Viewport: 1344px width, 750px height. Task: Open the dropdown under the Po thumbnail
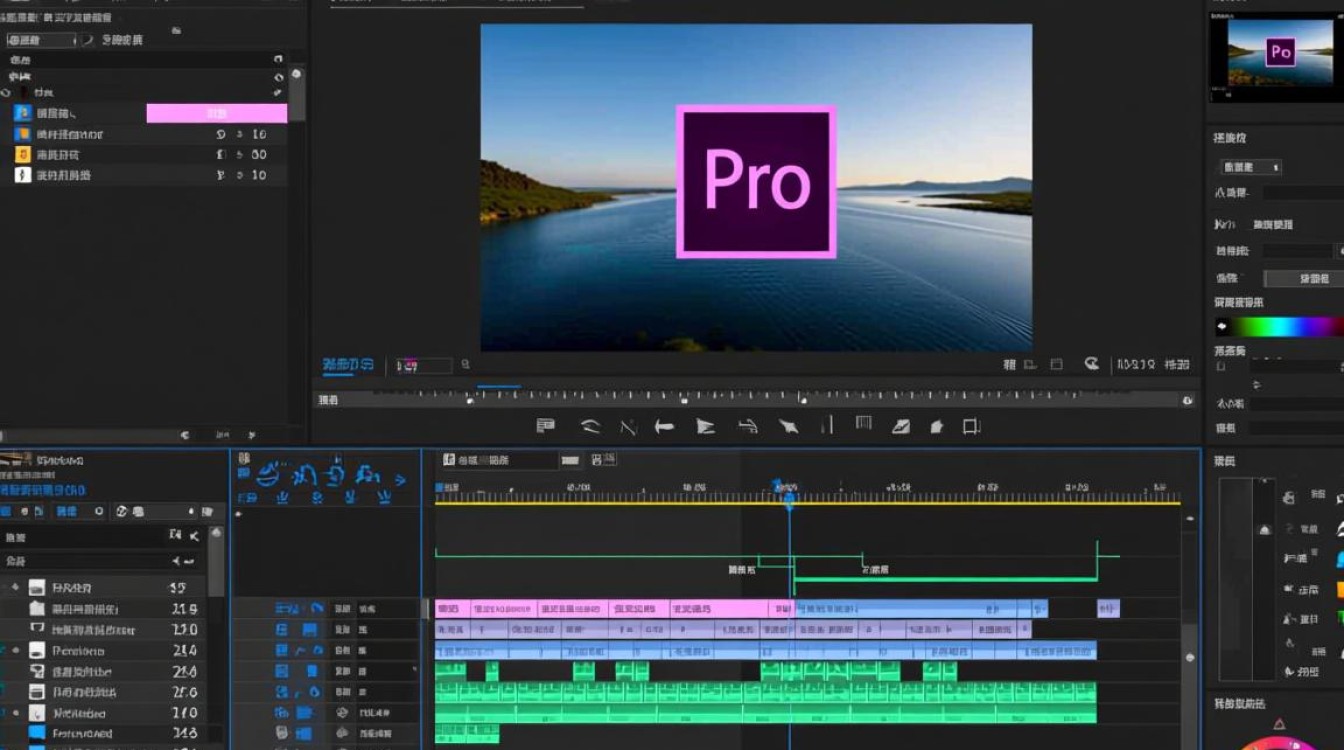[1250, 167]
